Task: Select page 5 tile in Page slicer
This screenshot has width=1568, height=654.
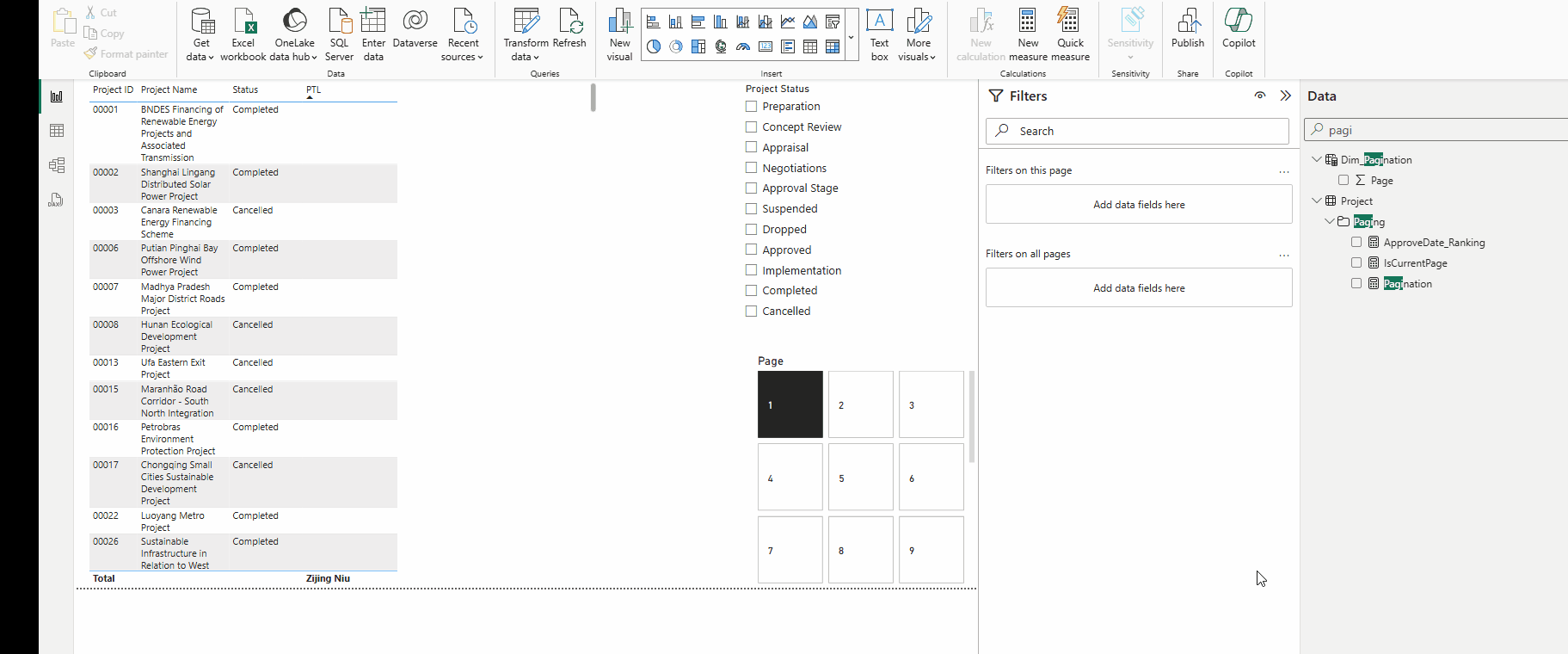Action: [x=861, y=478]
